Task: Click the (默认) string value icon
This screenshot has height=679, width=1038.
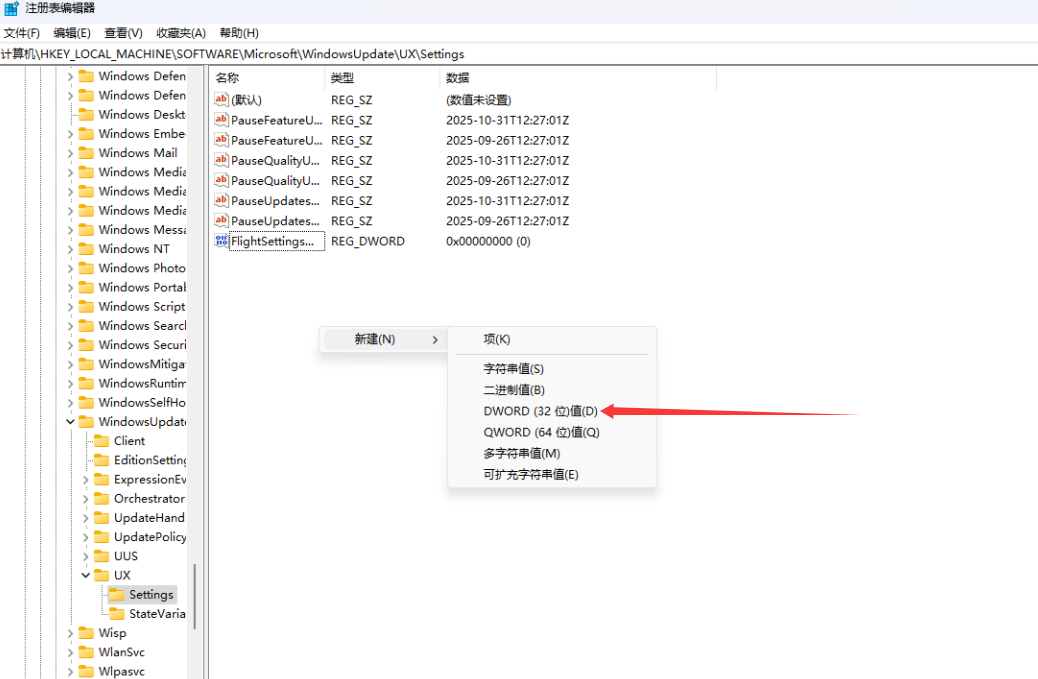Action: pos(222,100)
